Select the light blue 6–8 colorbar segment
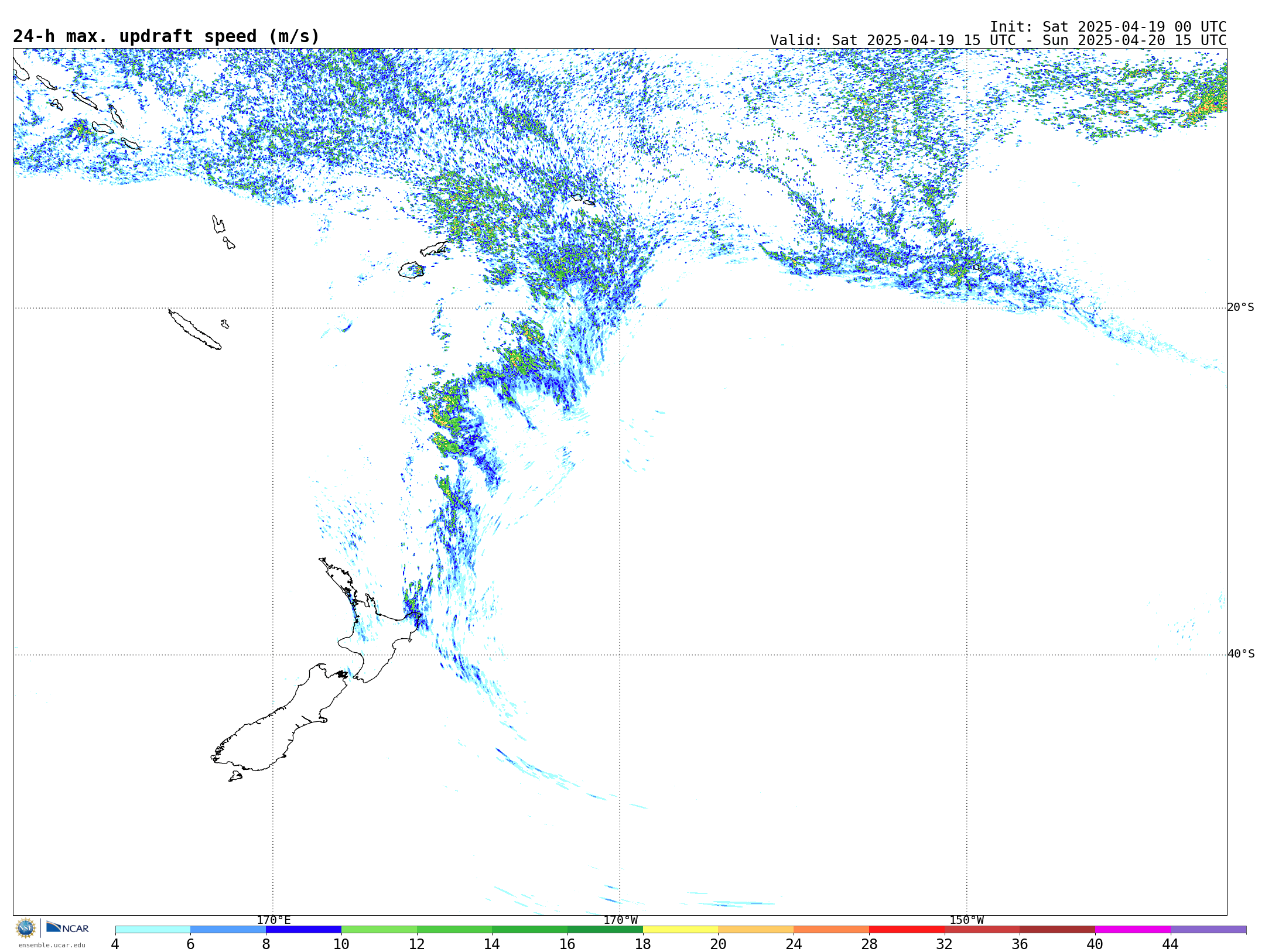Viewport: 1265px width, 952px height. coord(228,930)
